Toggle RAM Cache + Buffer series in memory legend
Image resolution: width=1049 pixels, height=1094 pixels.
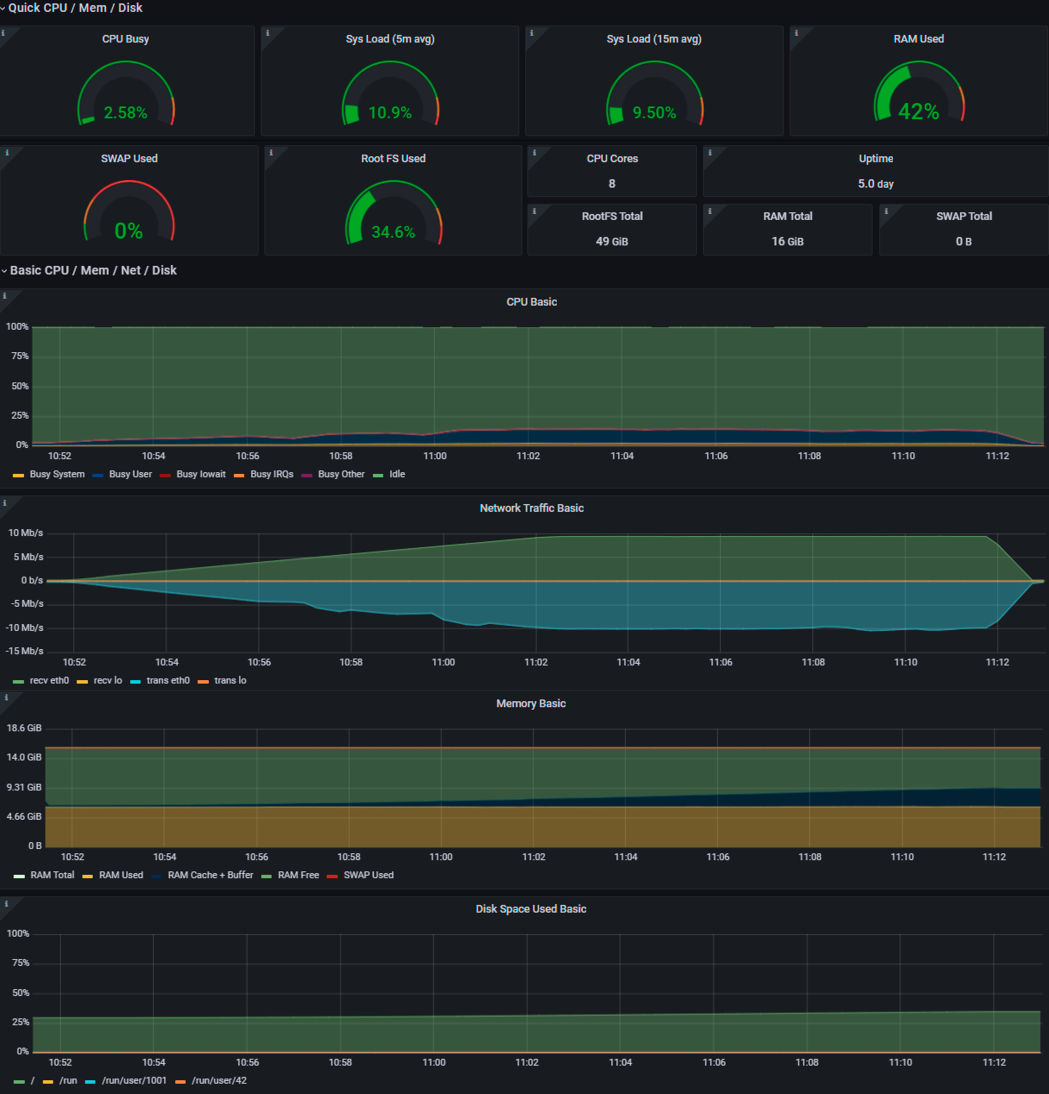click(x=210, y=875)
